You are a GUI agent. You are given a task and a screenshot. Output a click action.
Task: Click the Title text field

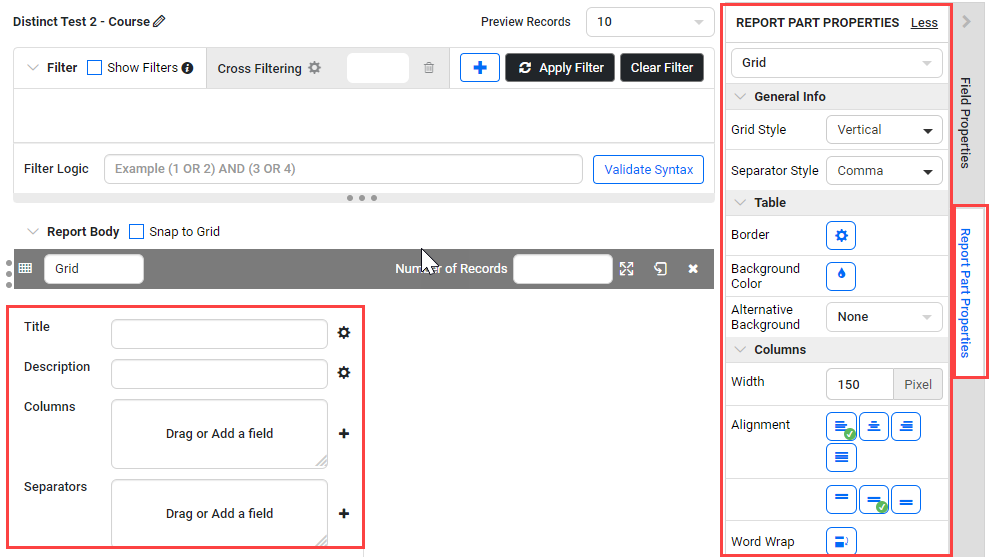(x=219, y=334)
